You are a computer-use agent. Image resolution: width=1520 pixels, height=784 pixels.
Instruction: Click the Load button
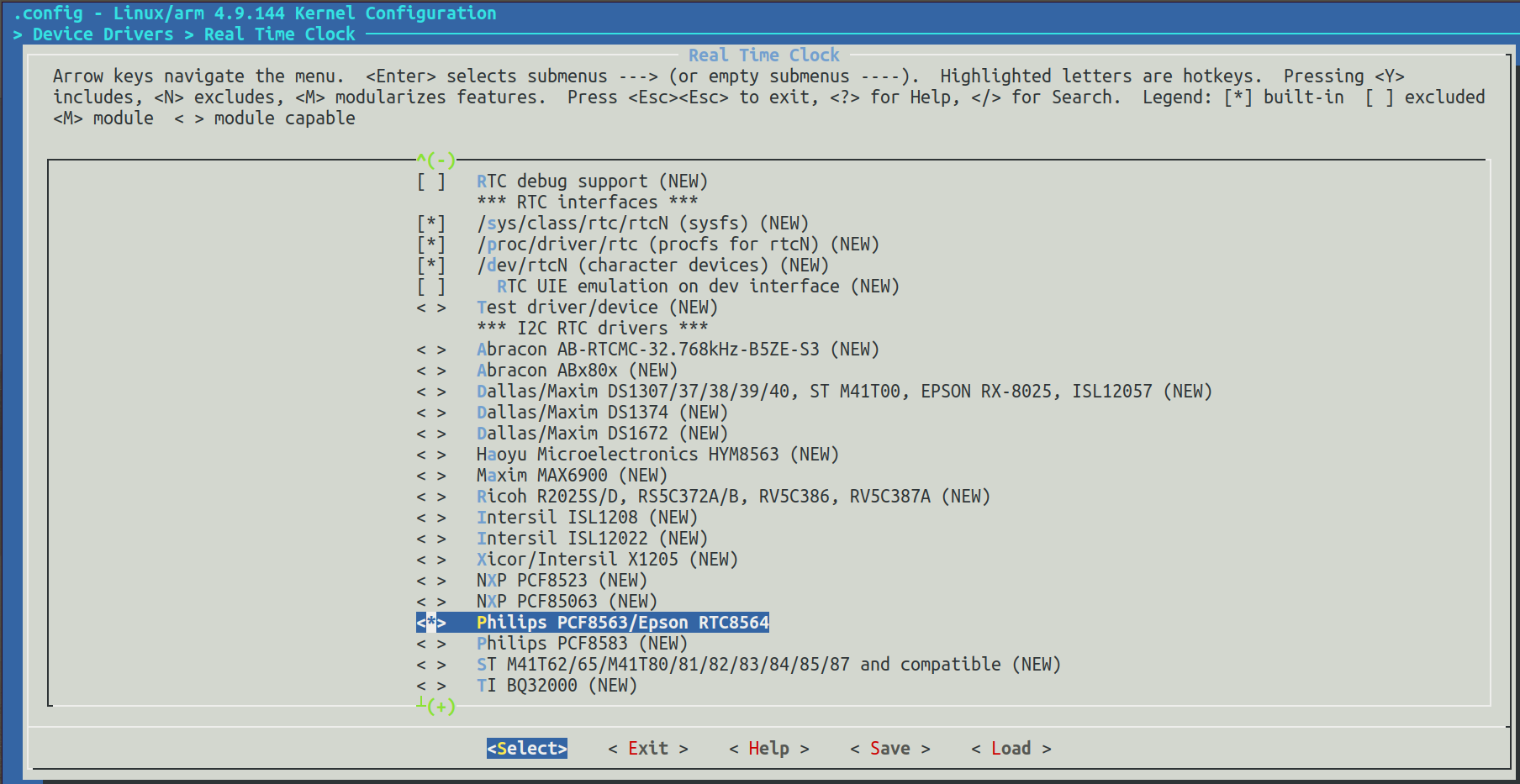pos(1011,748)
